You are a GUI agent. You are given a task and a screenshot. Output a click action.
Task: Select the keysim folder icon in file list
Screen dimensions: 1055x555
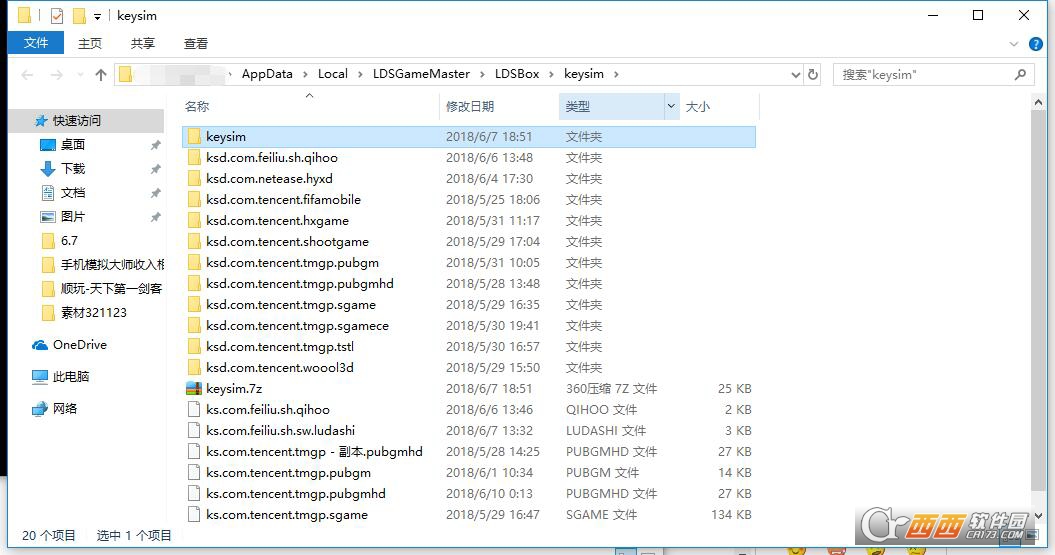point(194,137)
